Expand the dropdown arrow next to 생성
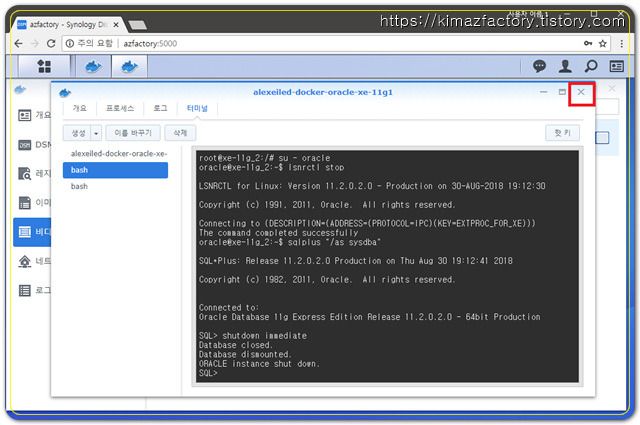 click(x=96, y=133)
